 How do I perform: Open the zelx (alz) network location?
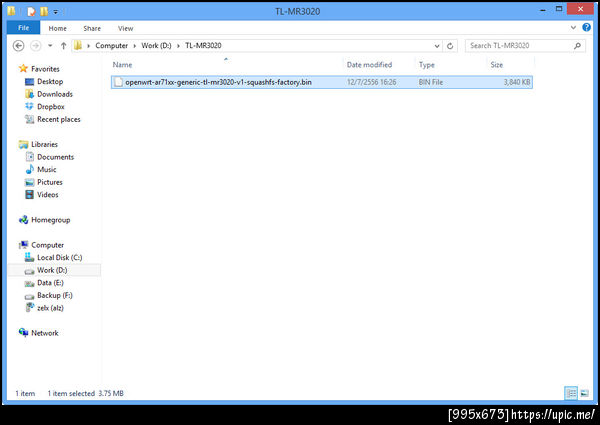coord(50,308)
